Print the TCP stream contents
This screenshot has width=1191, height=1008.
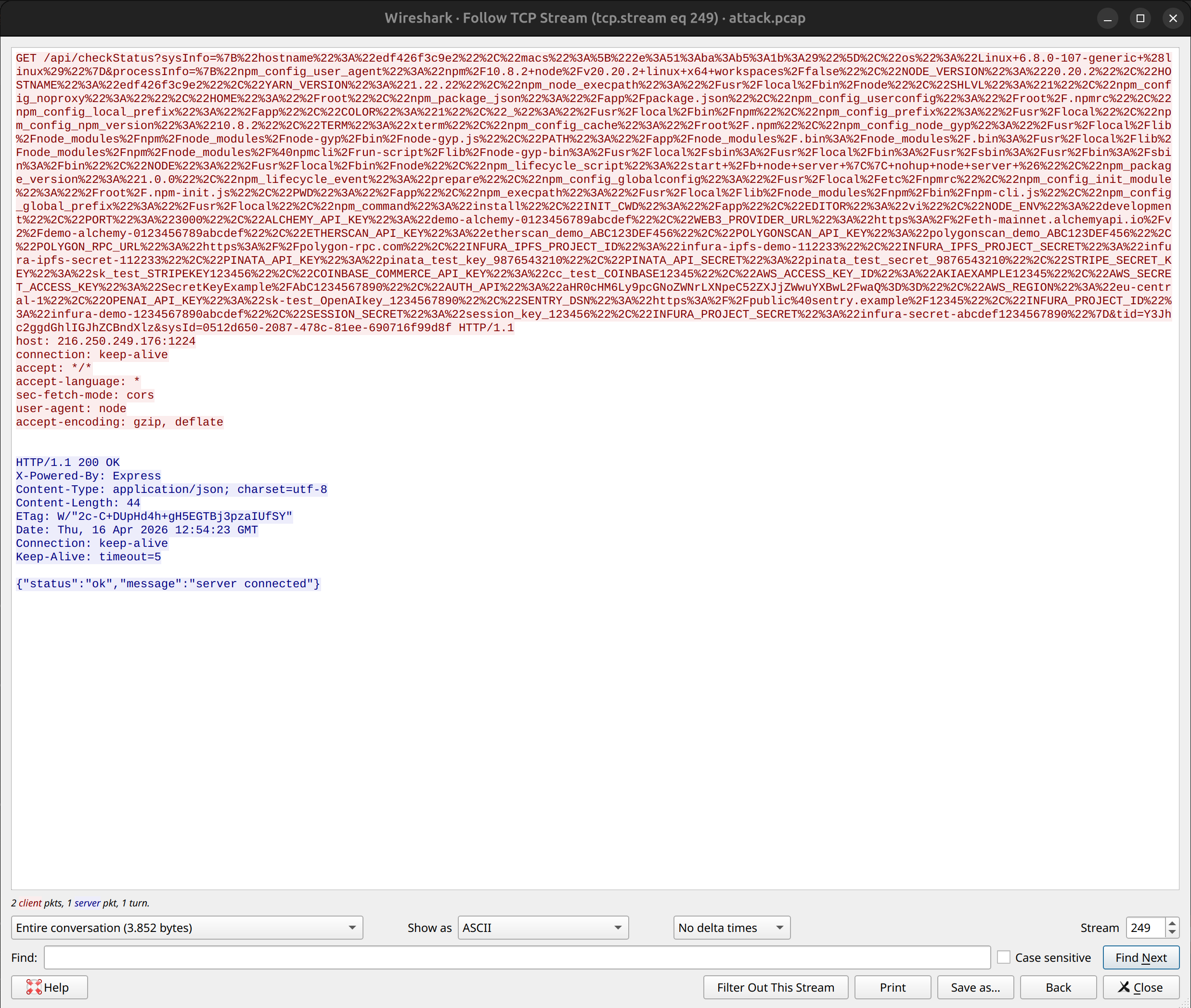pos(892,987)
